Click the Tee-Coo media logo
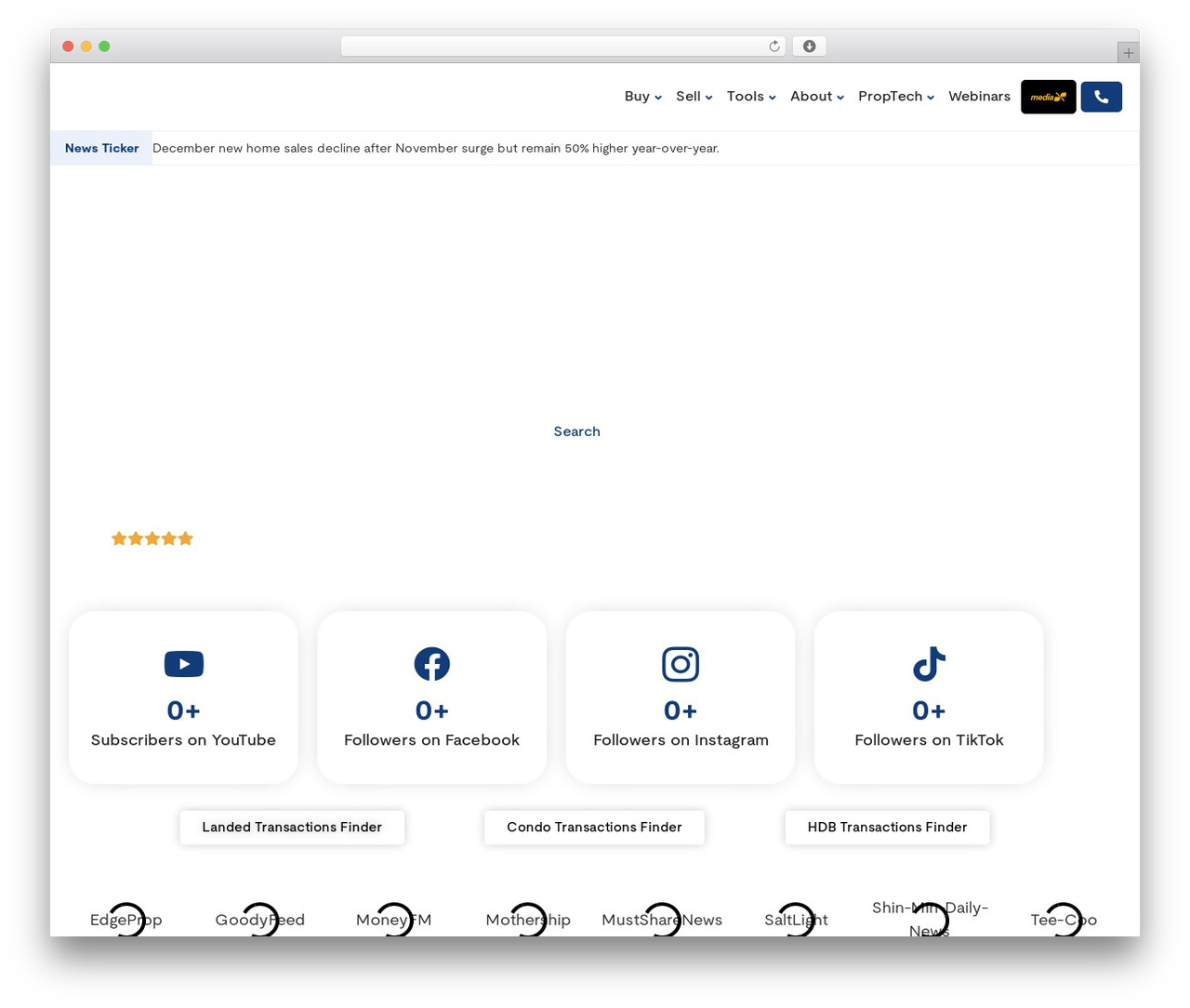1190x1008 pixels. (x=1064, y=920)
